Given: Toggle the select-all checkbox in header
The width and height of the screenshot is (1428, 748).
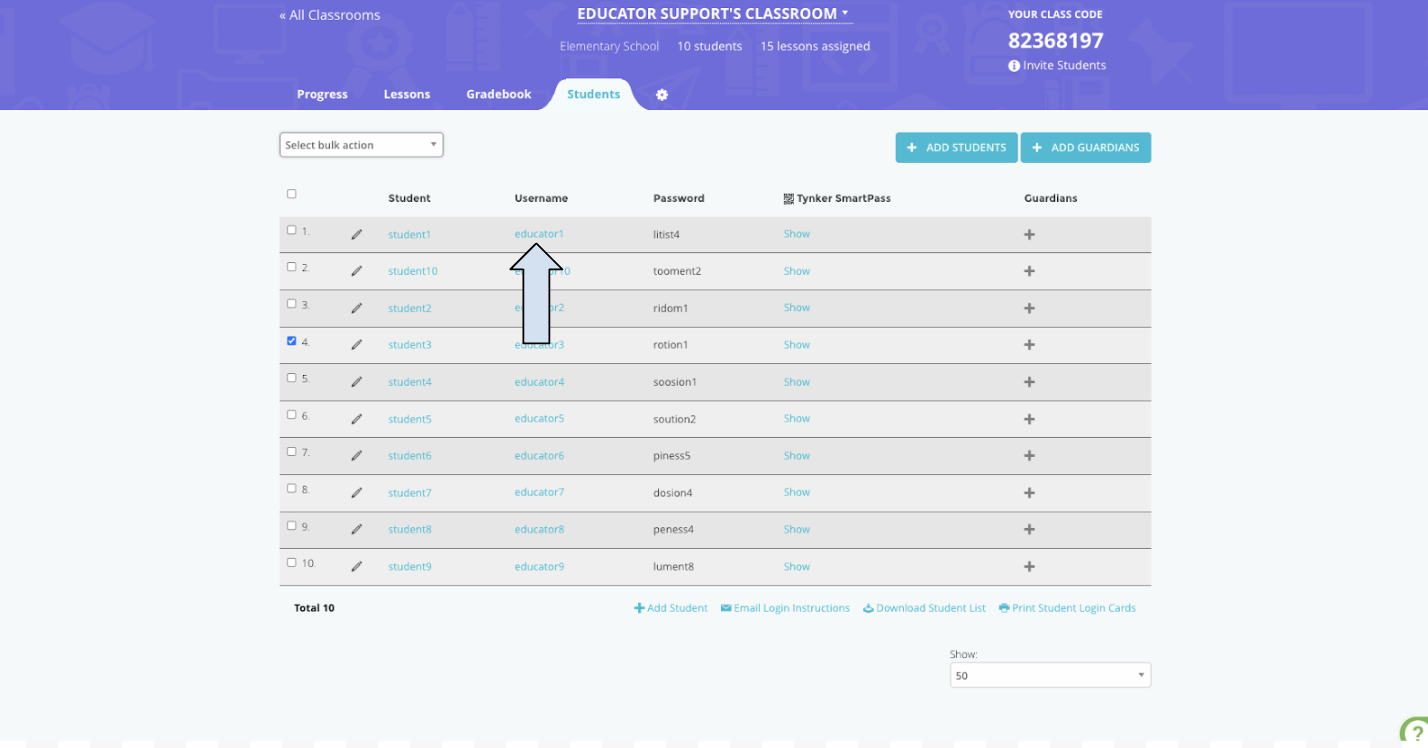Looking at the screenshot, I should (292, 194).
